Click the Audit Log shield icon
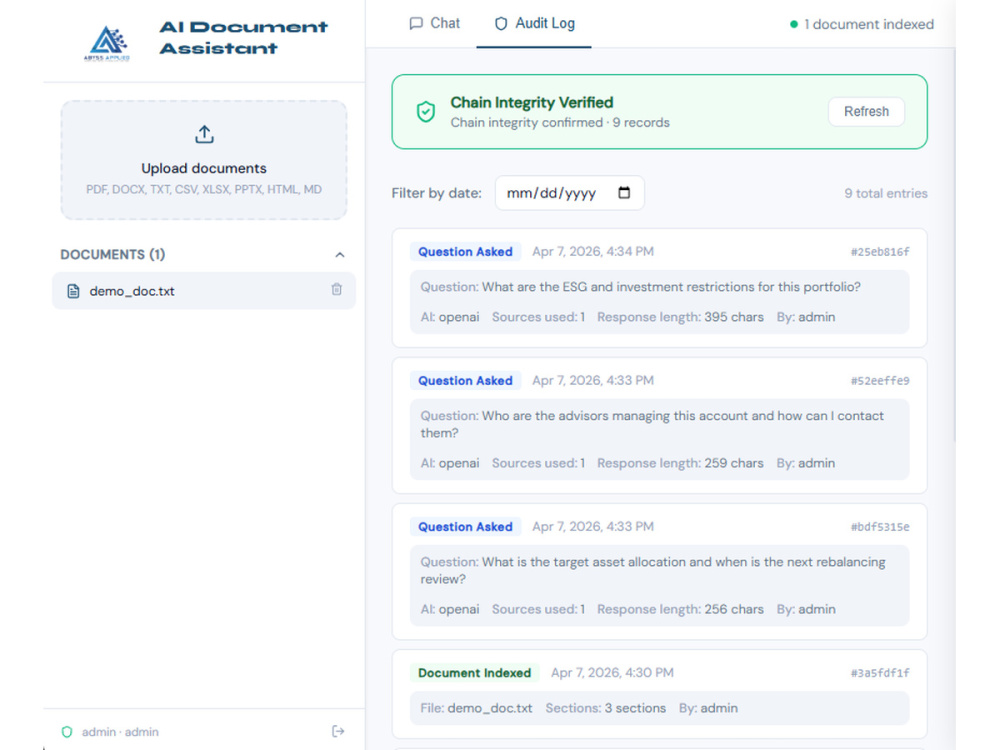 click(x=501, y=24)
